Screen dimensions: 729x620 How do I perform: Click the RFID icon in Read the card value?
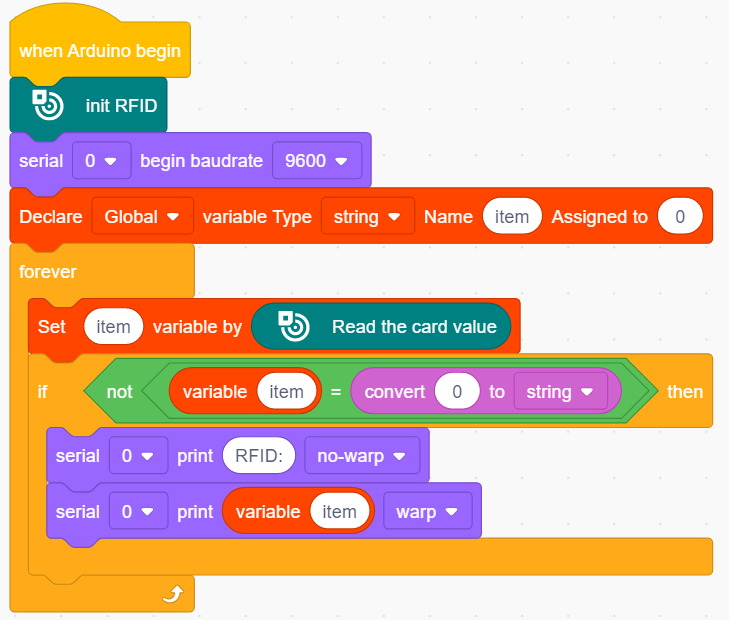294,326
